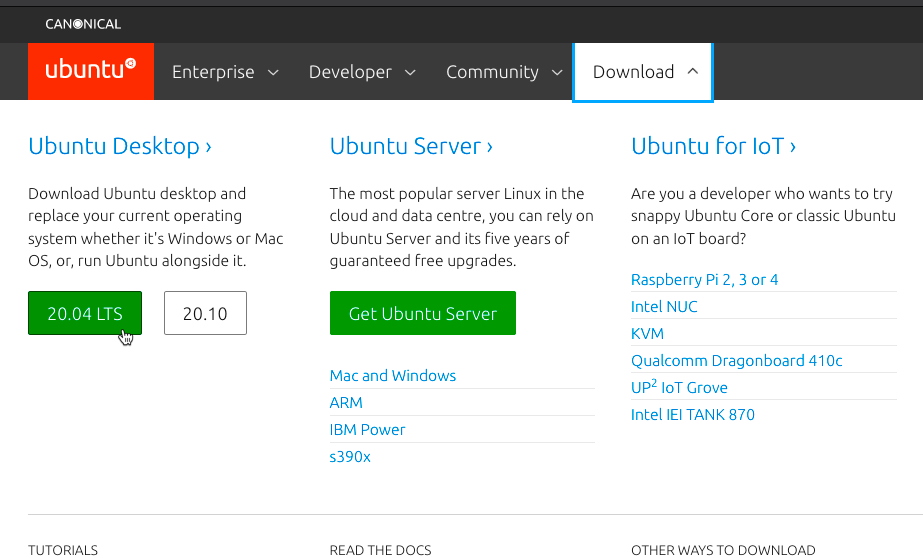
Task: Click the Ubuntu Desktop description paragraph
Action: tap(156, 227)
